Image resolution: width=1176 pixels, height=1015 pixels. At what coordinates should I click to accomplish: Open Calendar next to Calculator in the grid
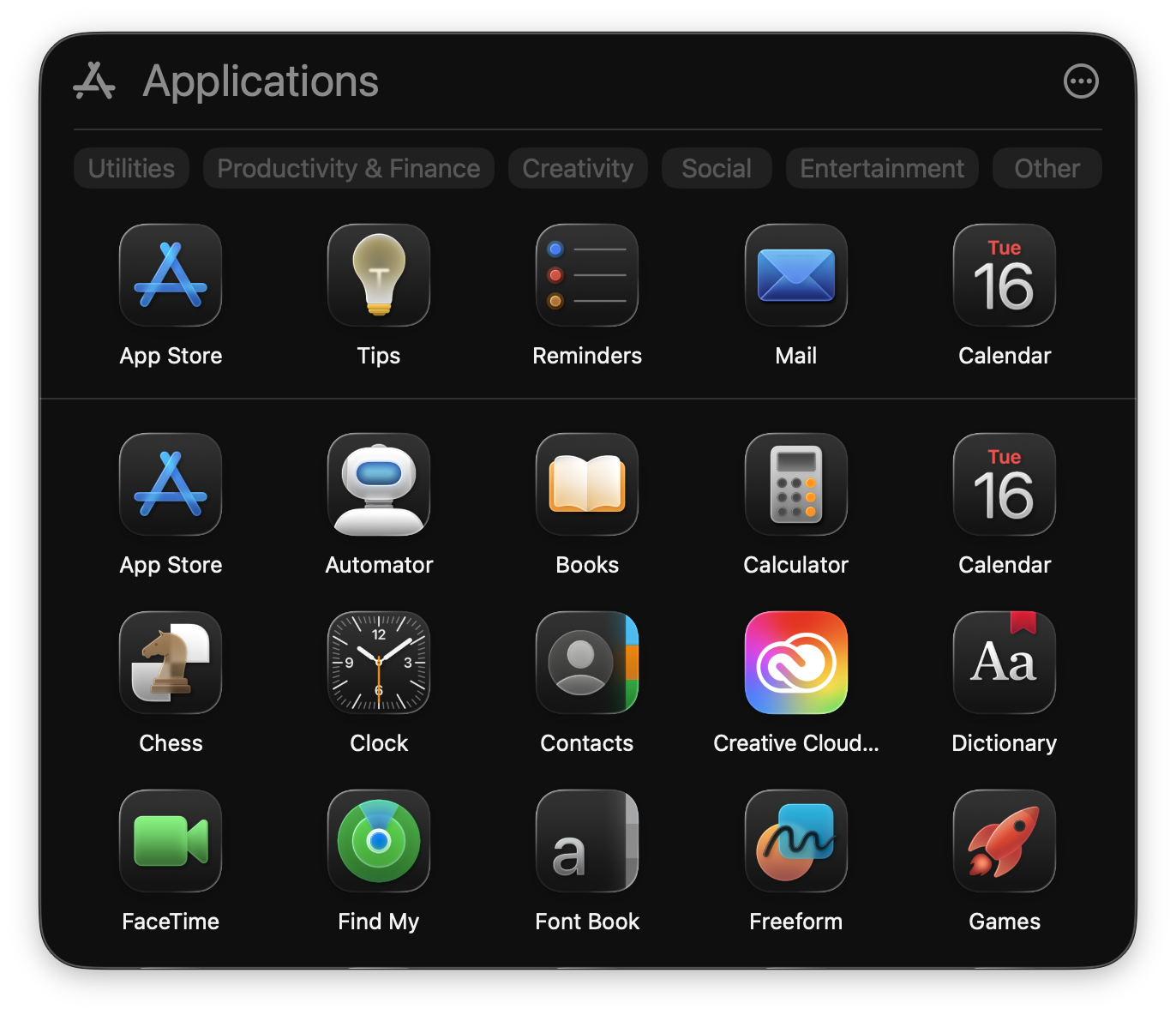pos(1005,484)
